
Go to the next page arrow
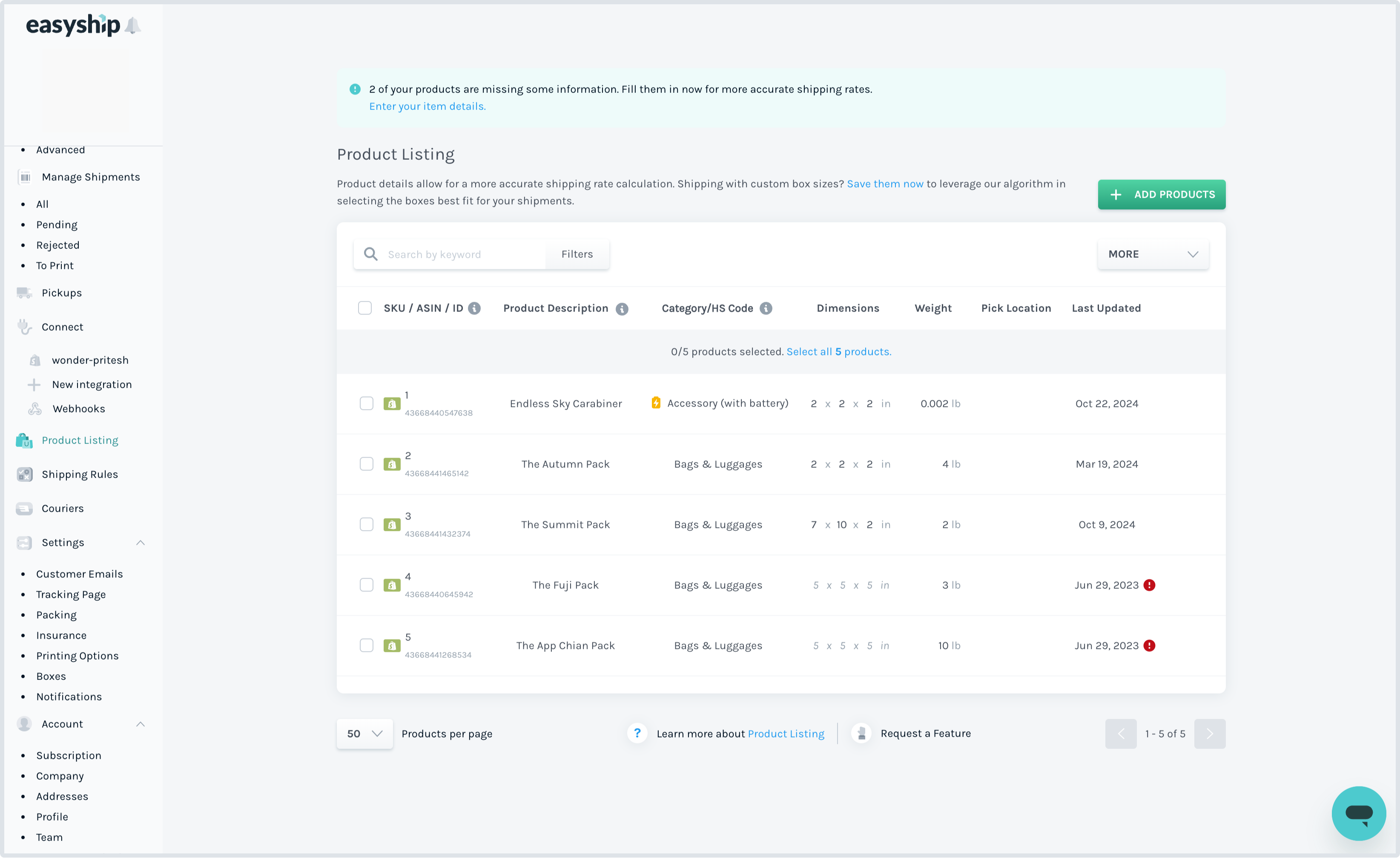pos(1210,734)
